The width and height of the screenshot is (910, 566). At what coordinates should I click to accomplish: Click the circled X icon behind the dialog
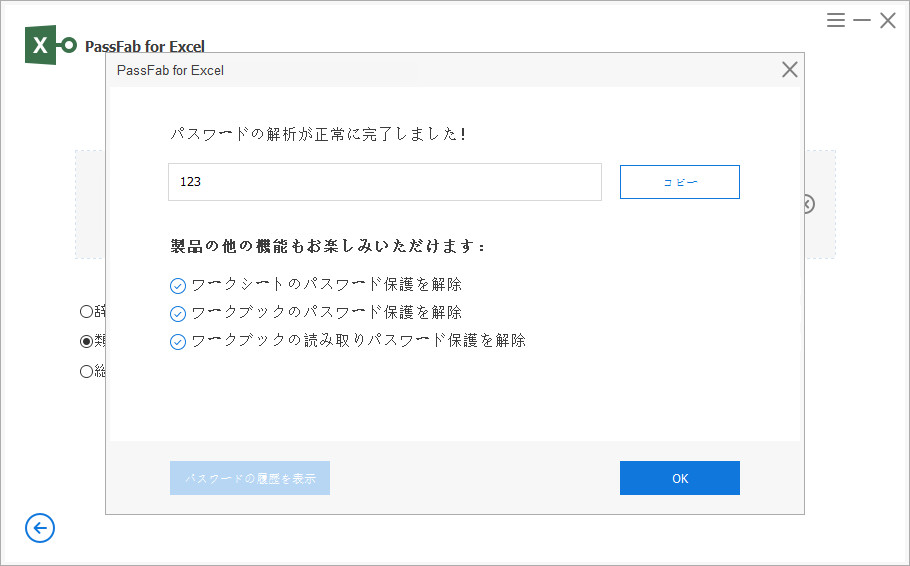coord(808,204)
